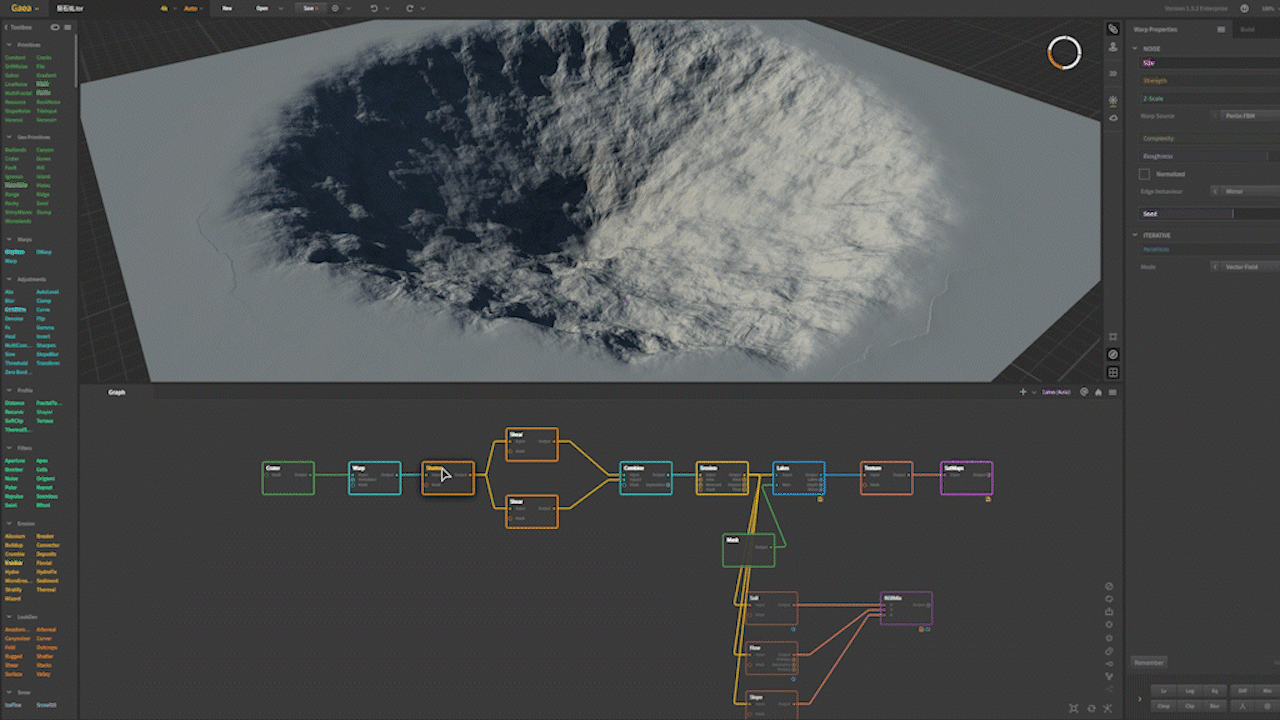Click the plus icon in the Graph bar

pyautogui.click(x=1023, y=392)
